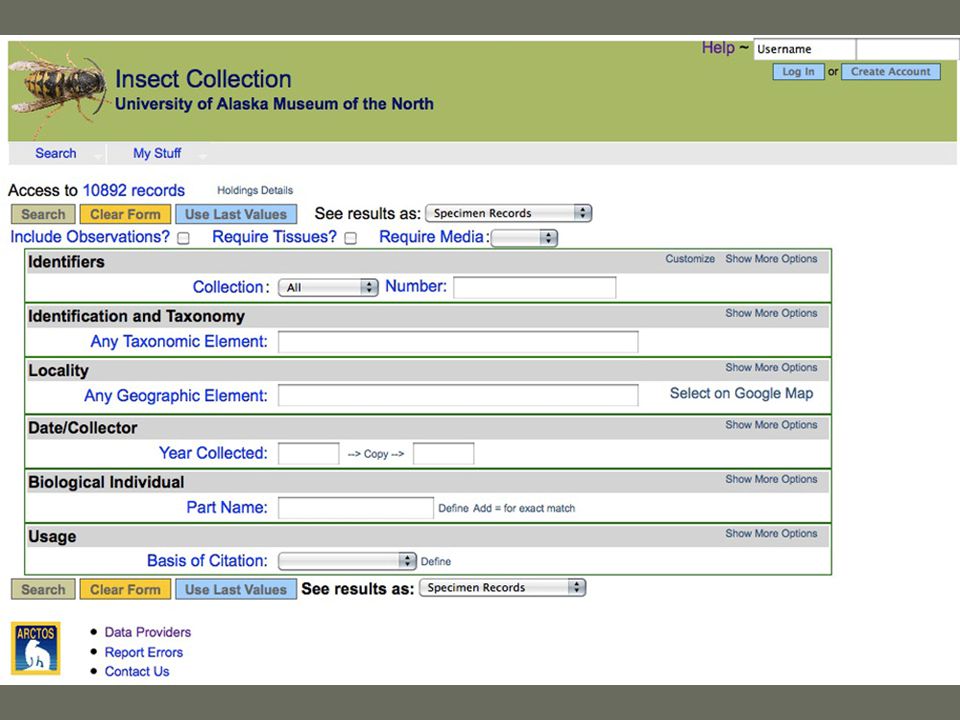The image size is (960, 720).
Task: Click the bottom Use Last Values button
Action: [236, 590]
